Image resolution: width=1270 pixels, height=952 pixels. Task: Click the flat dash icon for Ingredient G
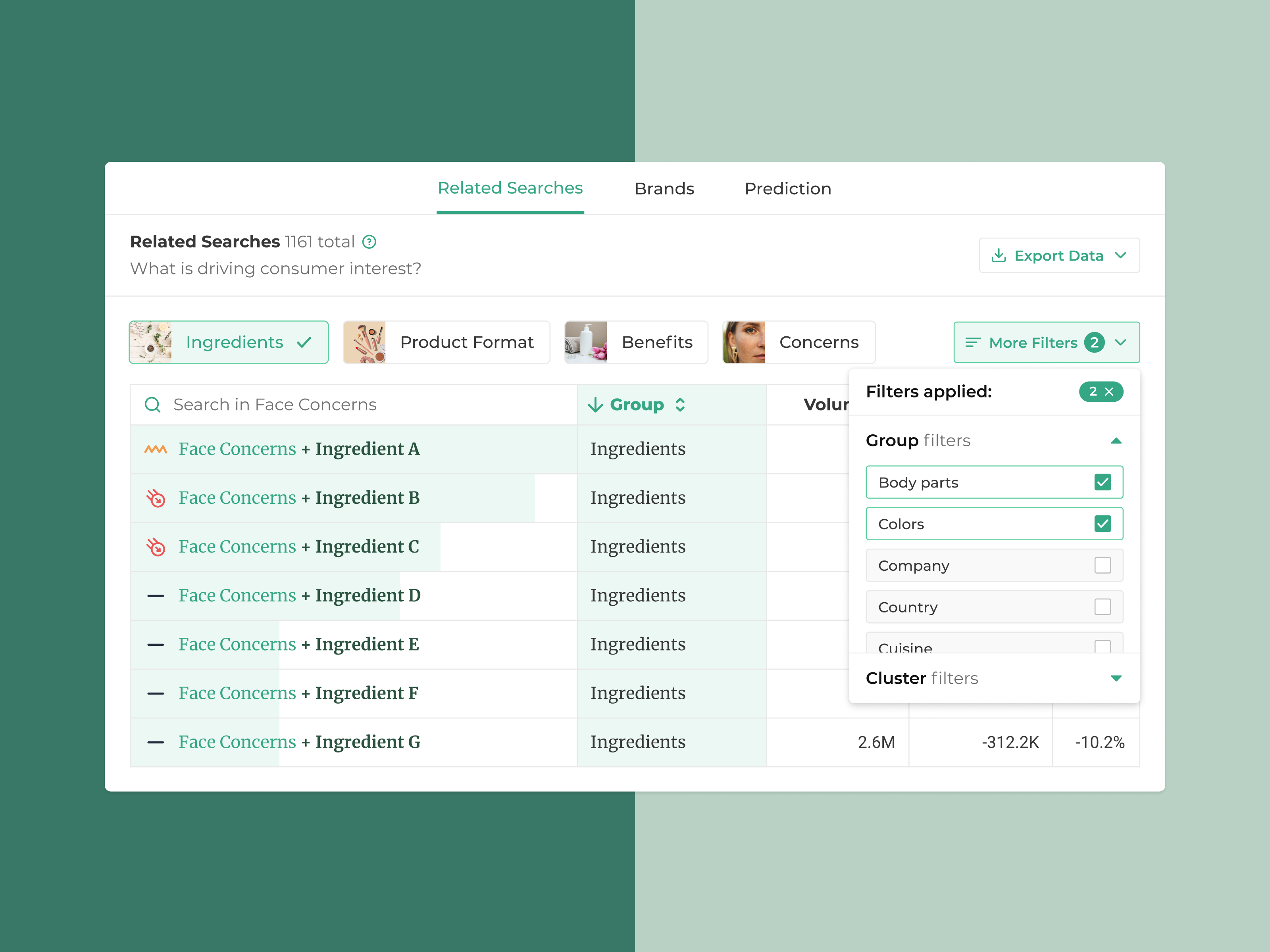click(156, 743)
